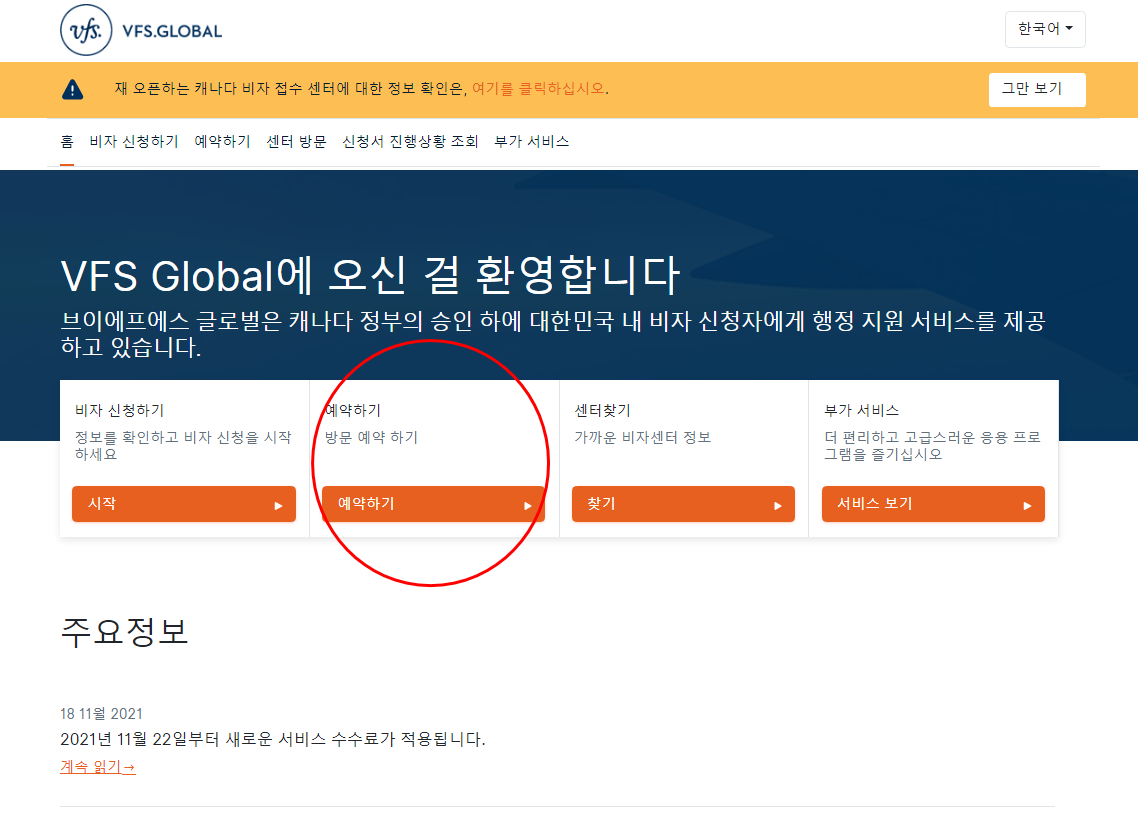Click the 가까운 비자센터 정보 text

click(x=642, y=437)
